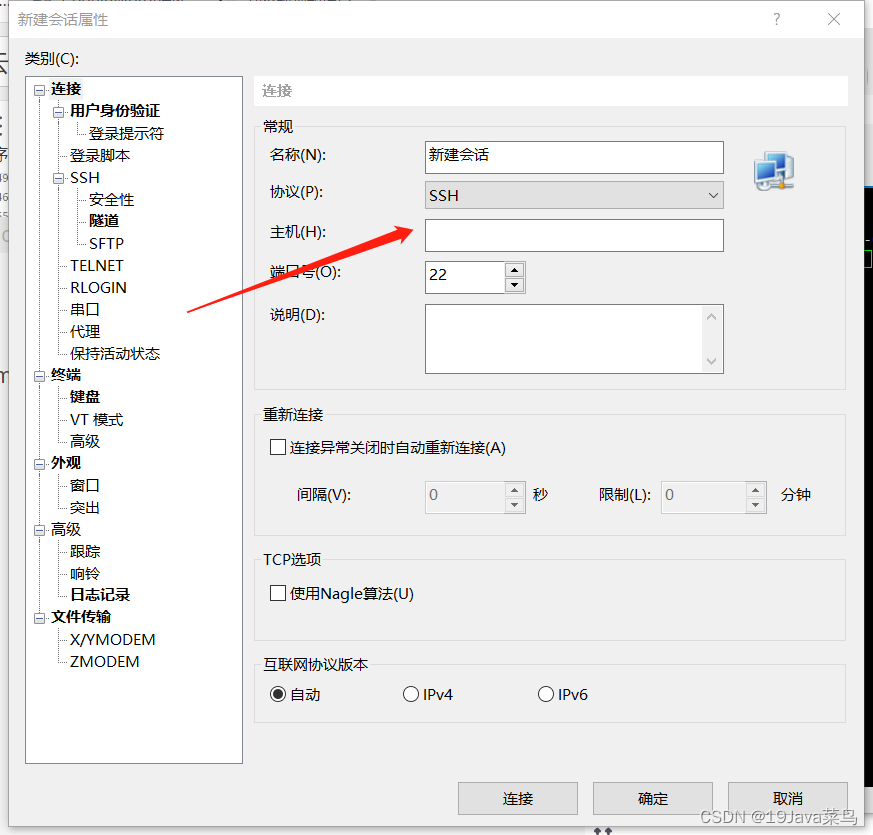Select the 代理 category

point(84,331)
